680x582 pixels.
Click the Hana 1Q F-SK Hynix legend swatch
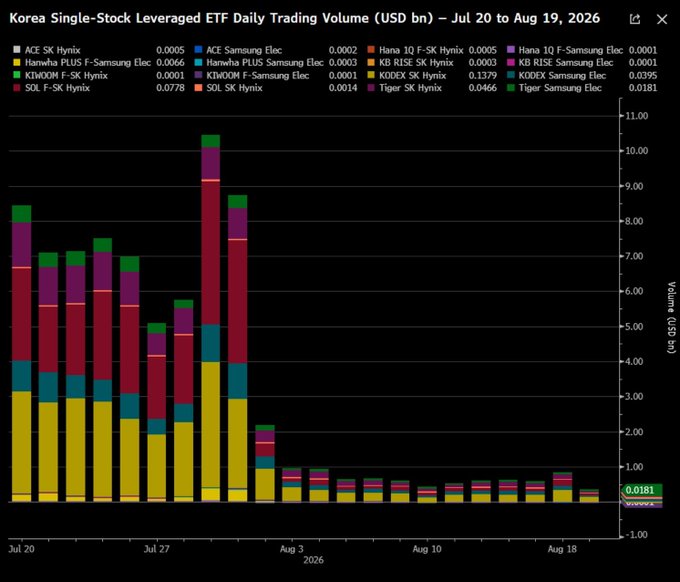tap(371, 50)
